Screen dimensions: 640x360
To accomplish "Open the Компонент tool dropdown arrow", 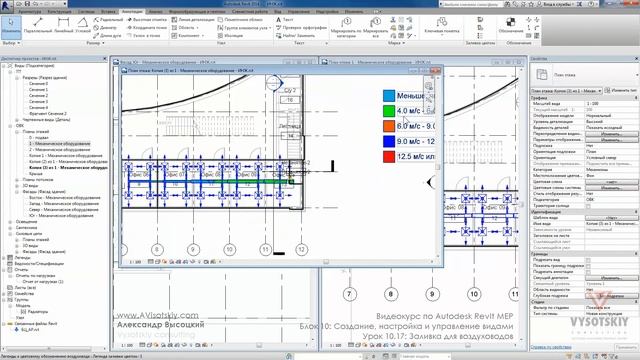I will (x=203, y=36).
